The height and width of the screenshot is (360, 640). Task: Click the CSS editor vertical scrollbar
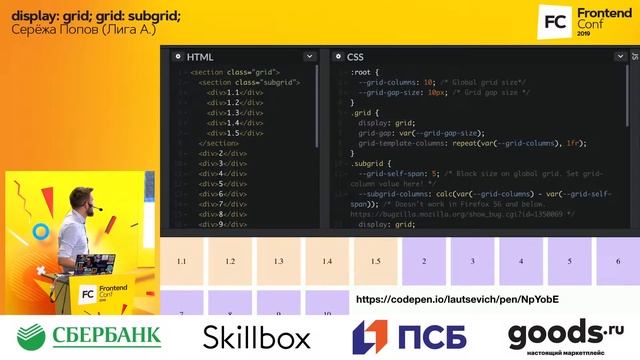[x=628, y=96]
